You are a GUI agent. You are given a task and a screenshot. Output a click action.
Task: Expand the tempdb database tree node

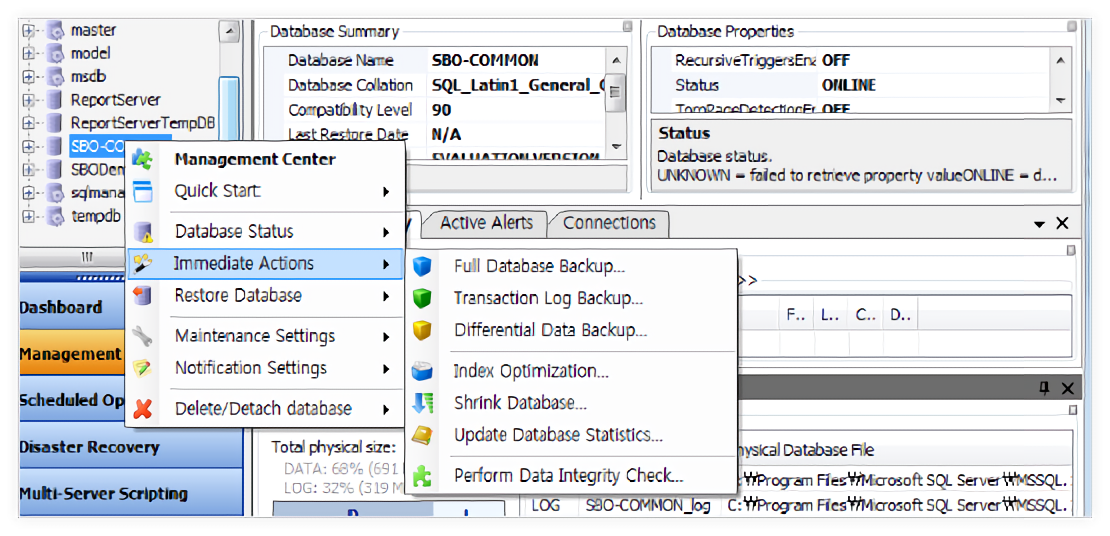pyautogui.click(x=28, y=216)
